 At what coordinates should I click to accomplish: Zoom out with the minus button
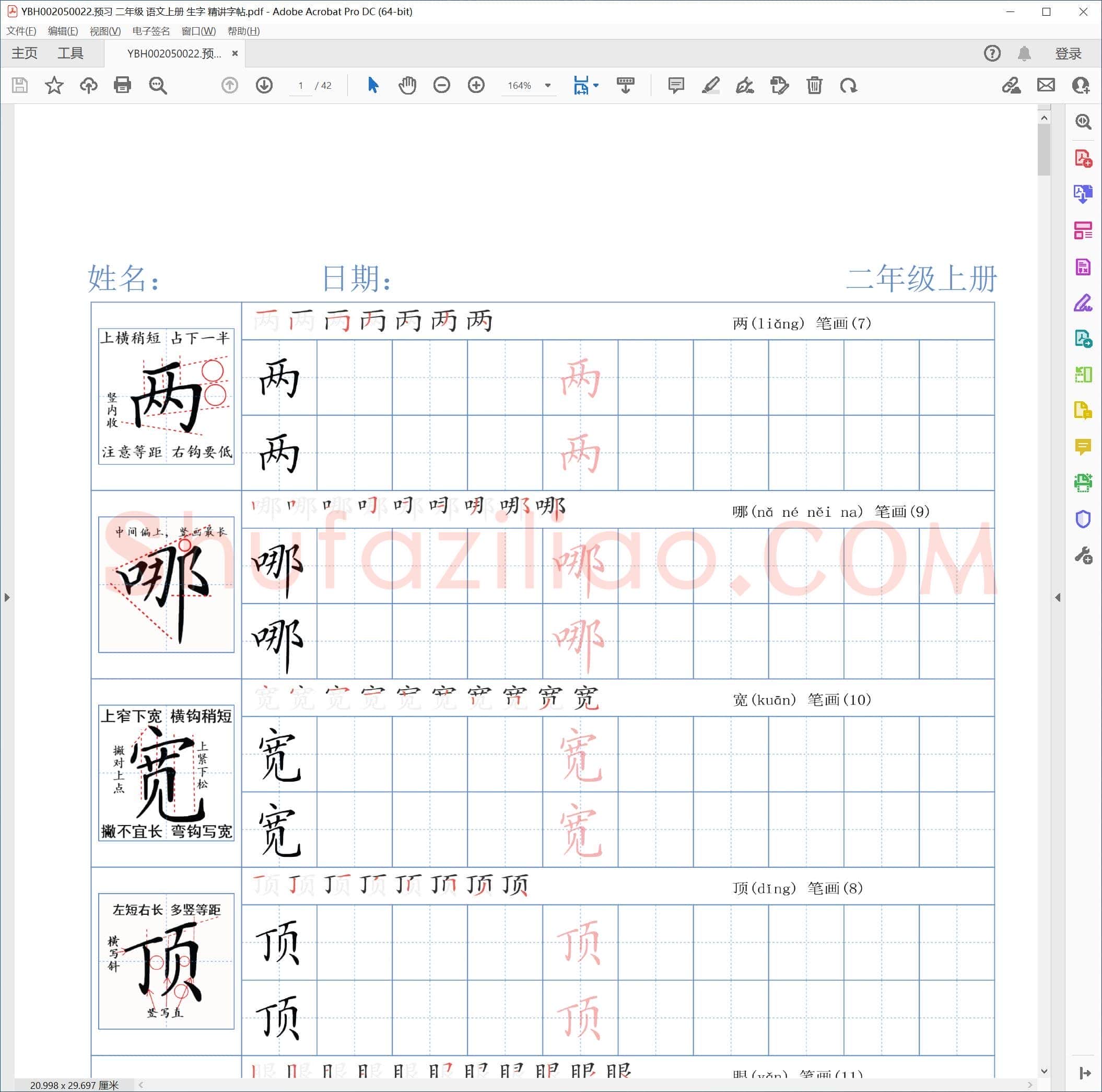click(x=442, y=86)
